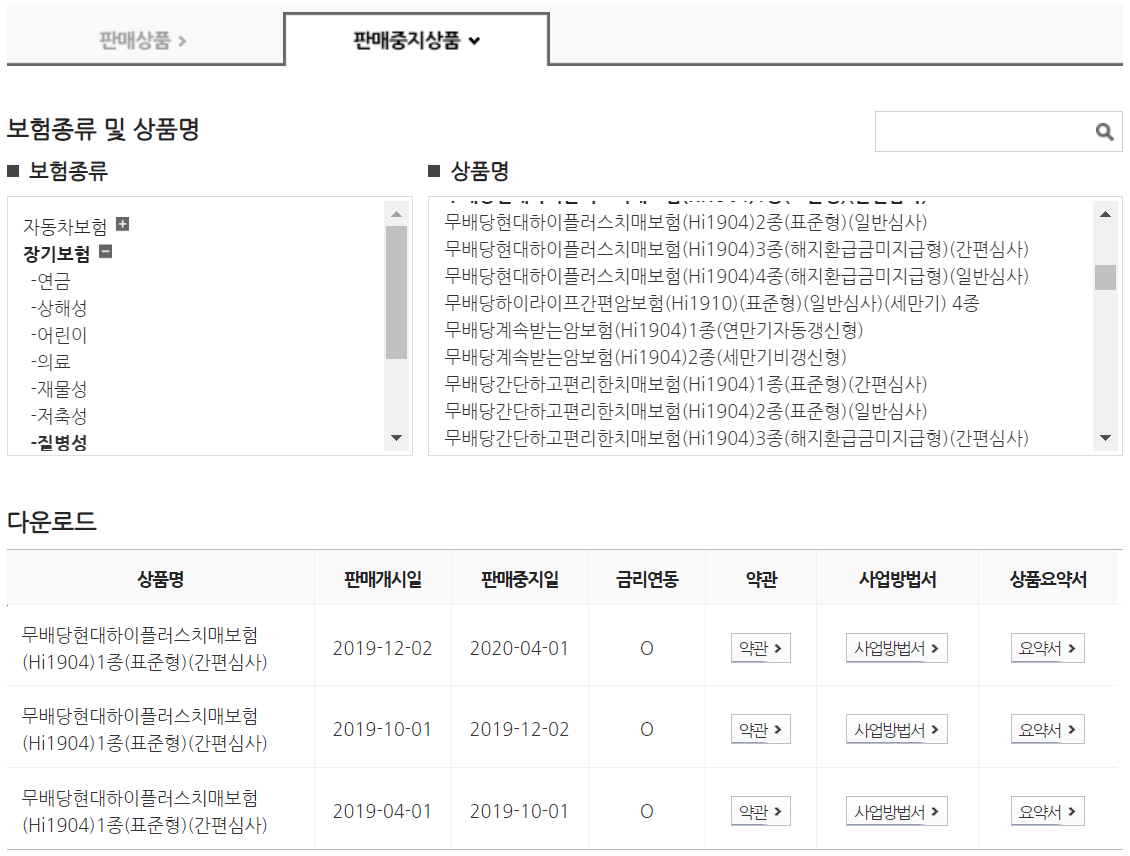
Task: Select 무배당계속받는암보험(Hi1904)1종(연만기자동갱신형)
Action: coord(654,330)
